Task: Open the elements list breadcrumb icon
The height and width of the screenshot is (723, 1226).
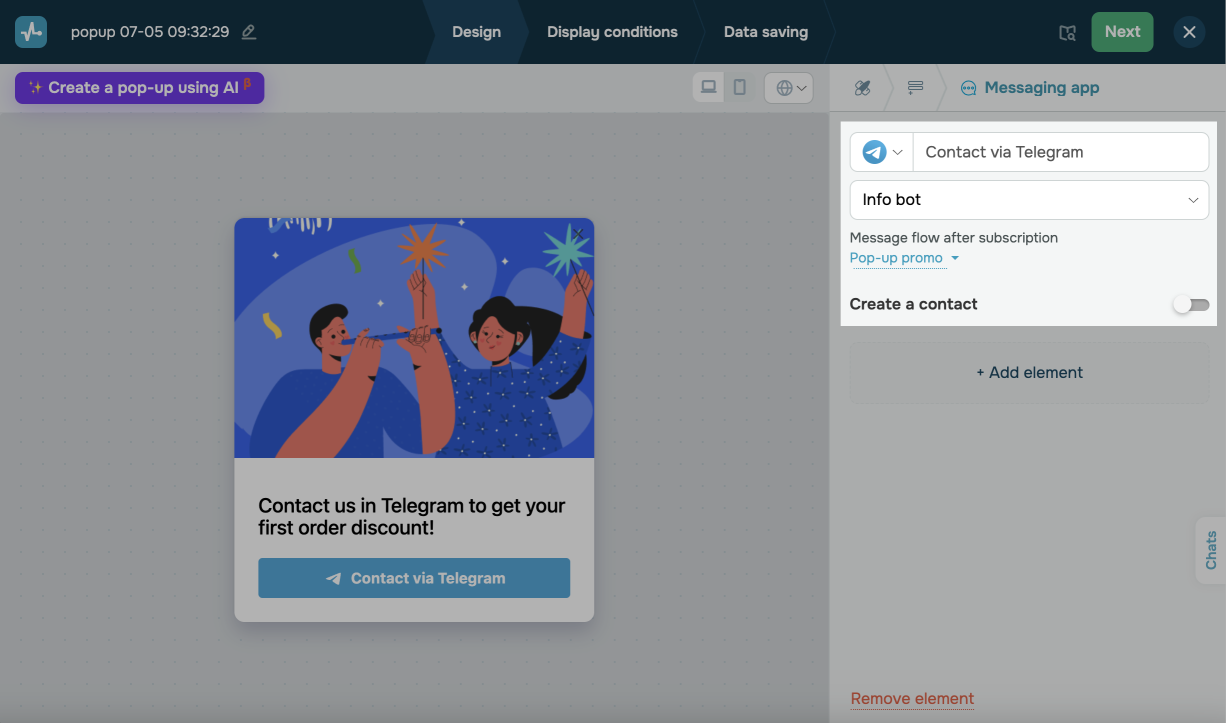Action: 915,88
